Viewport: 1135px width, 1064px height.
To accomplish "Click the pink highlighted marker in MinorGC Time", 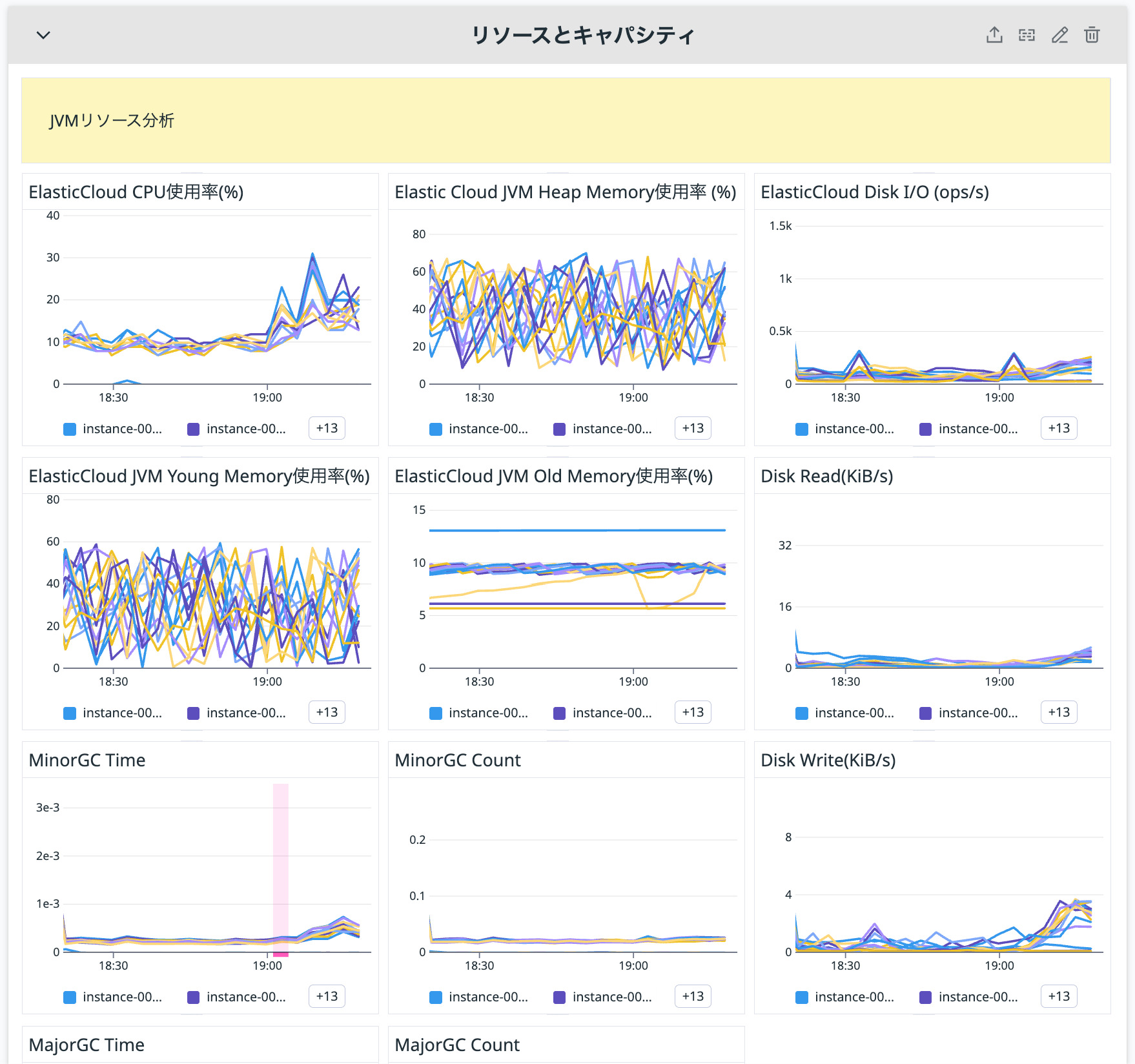I will coord(281,869).
